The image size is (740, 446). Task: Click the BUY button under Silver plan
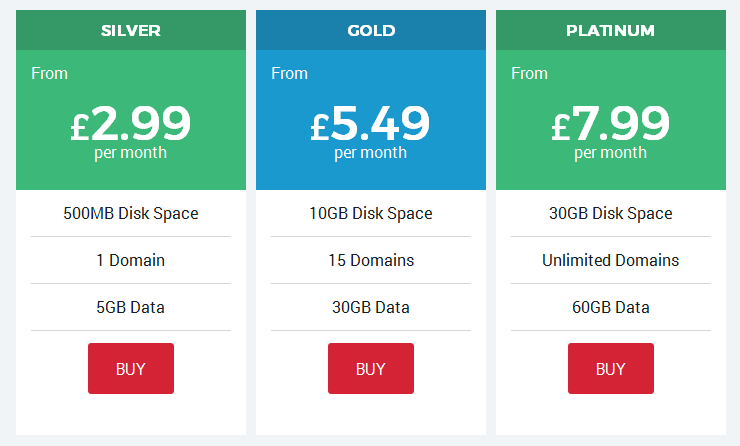tap(131, 368)
